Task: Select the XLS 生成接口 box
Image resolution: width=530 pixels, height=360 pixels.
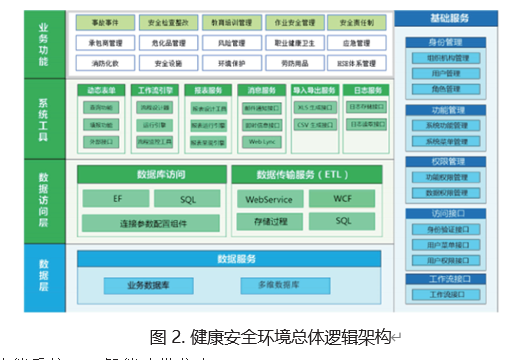Action: (315, 107)
